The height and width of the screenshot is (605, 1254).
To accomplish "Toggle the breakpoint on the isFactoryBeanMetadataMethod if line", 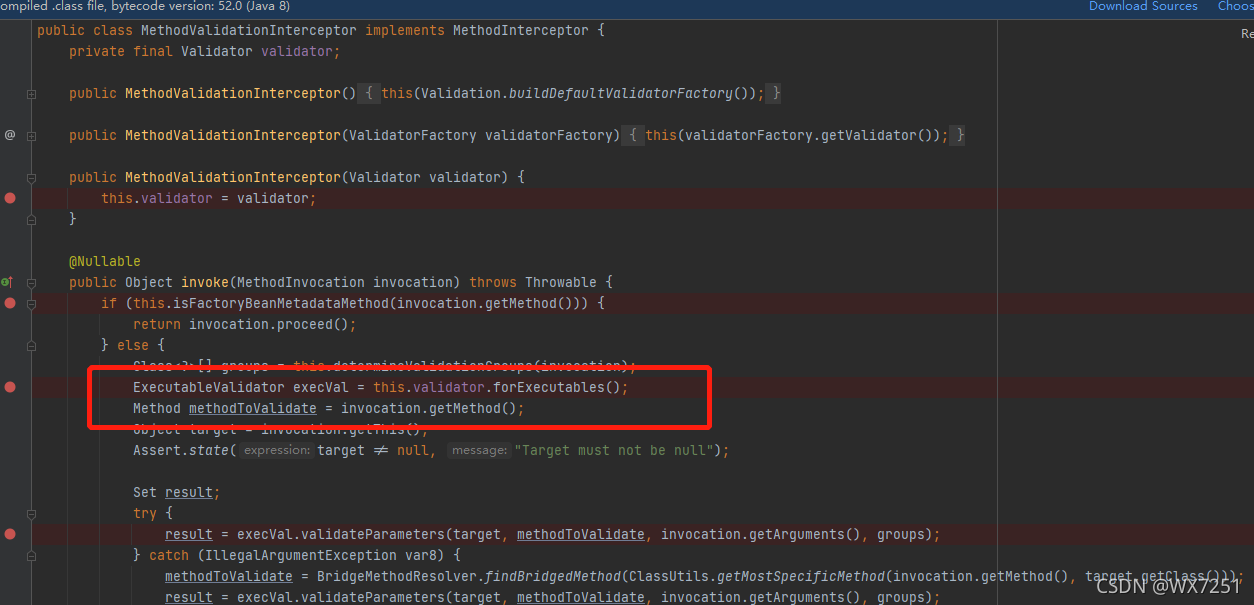I will click(x=10, y=303).
